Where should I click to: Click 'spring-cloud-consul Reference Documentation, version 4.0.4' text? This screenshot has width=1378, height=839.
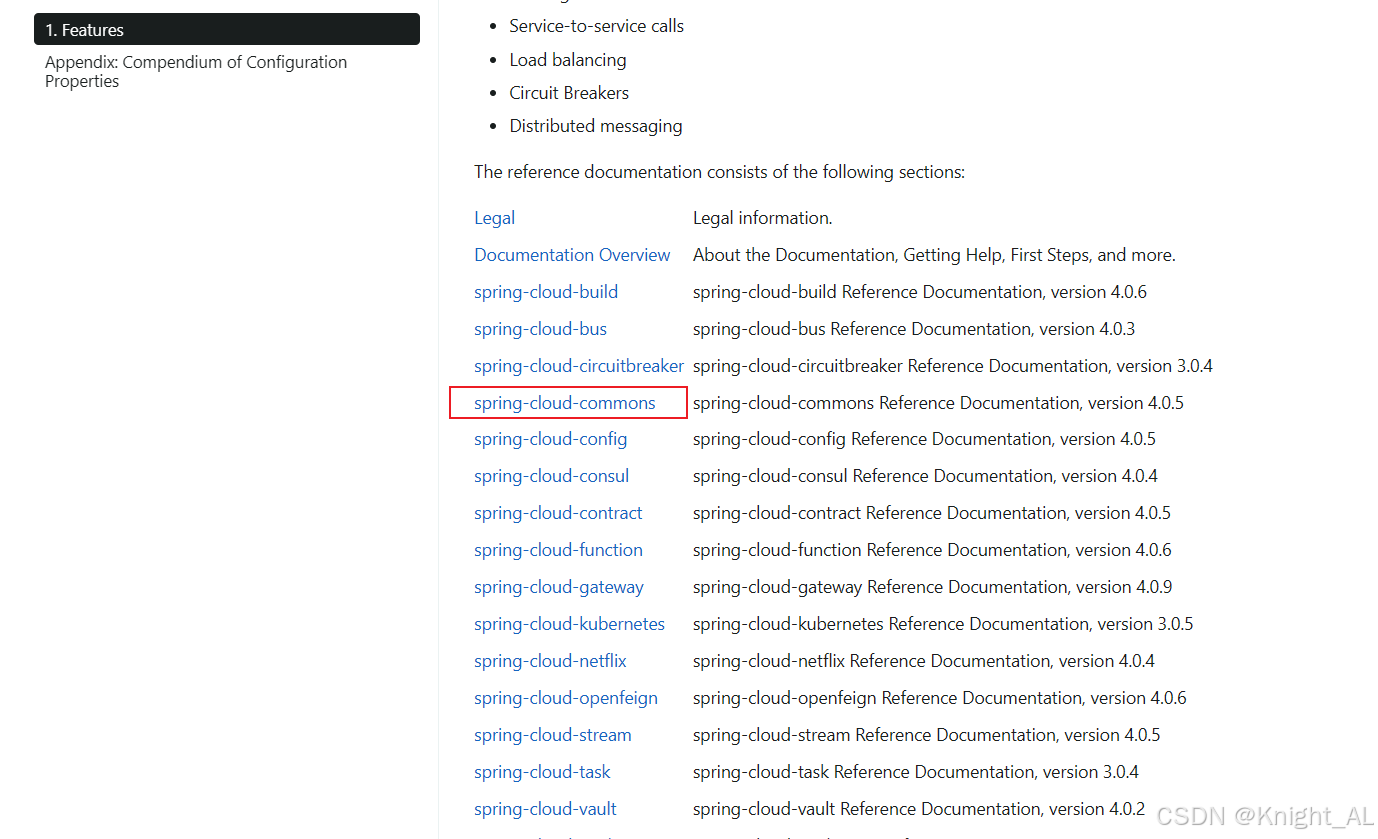(925, 476)
